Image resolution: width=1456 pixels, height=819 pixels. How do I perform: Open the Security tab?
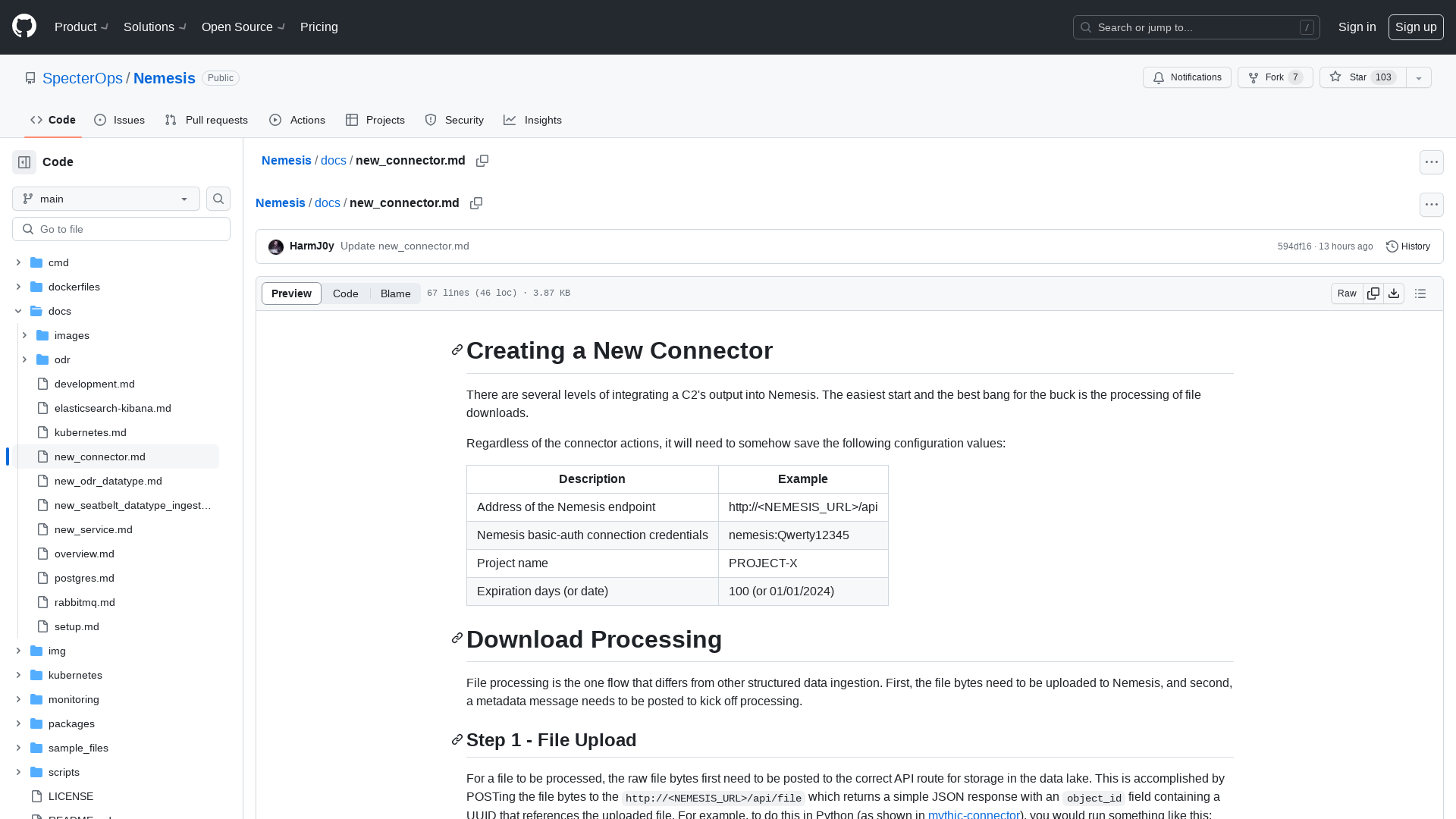point(454,120)
